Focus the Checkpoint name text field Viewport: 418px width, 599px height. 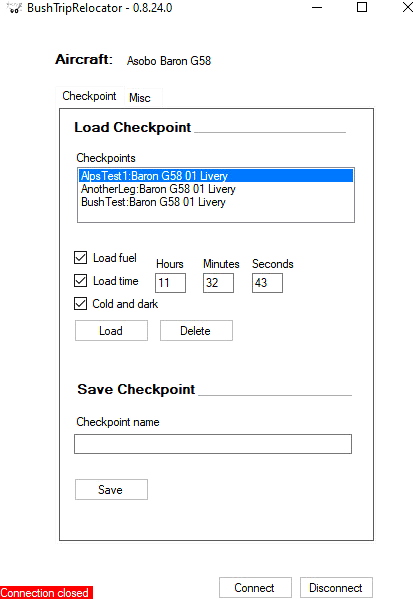click(213, 444)
